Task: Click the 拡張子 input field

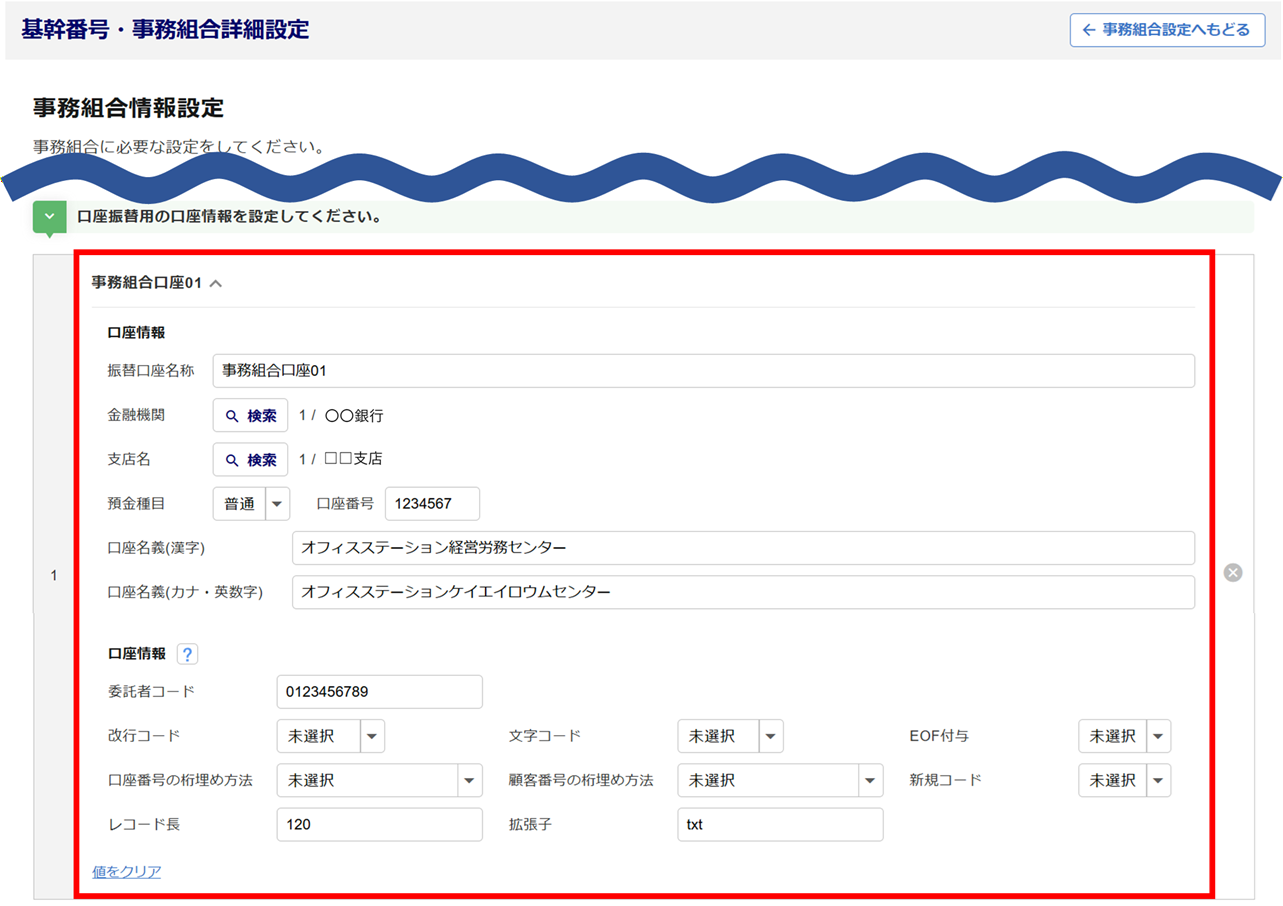Action: click(x=780, y=825)
